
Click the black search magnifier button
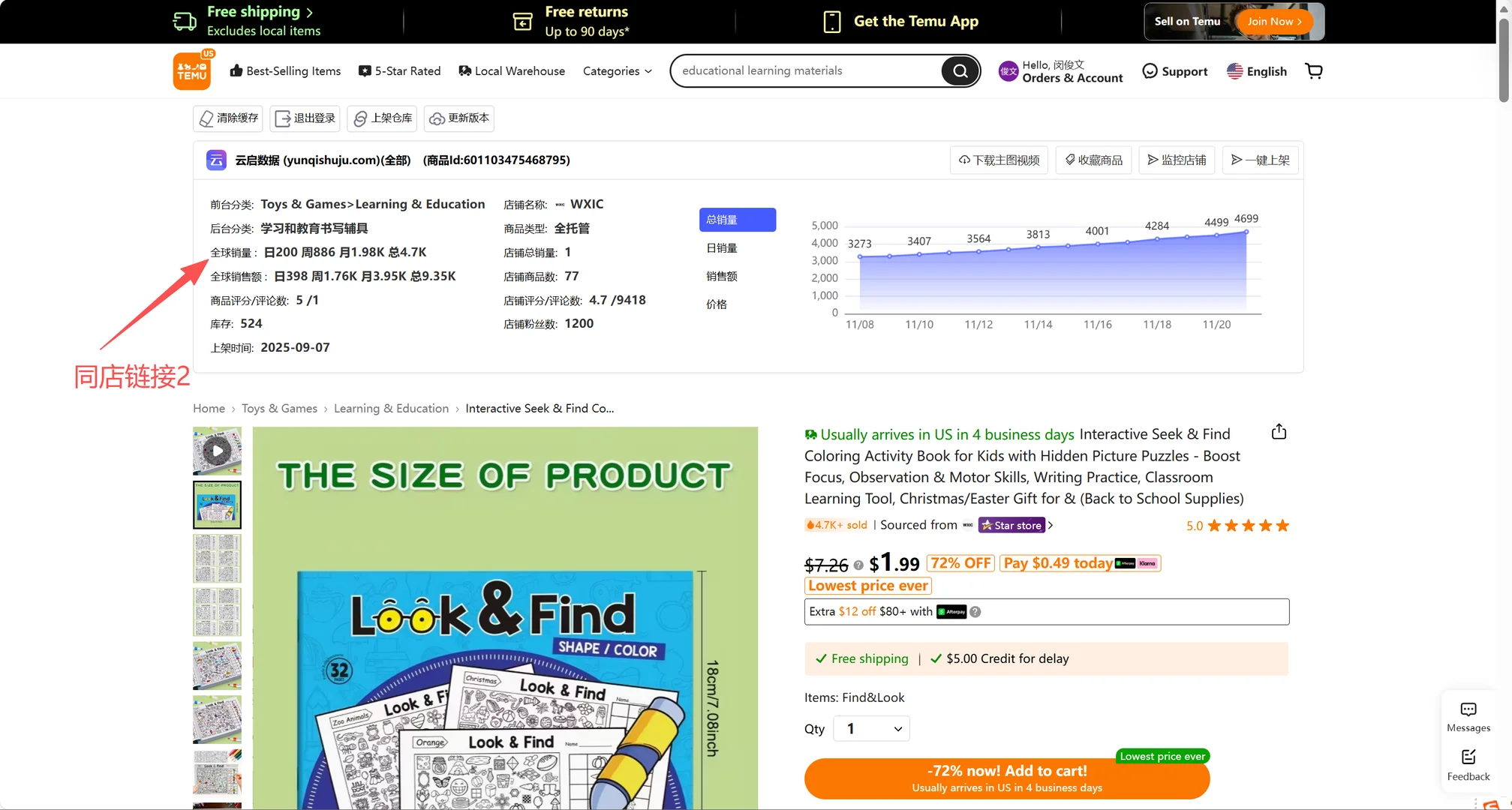pos(960,71)
